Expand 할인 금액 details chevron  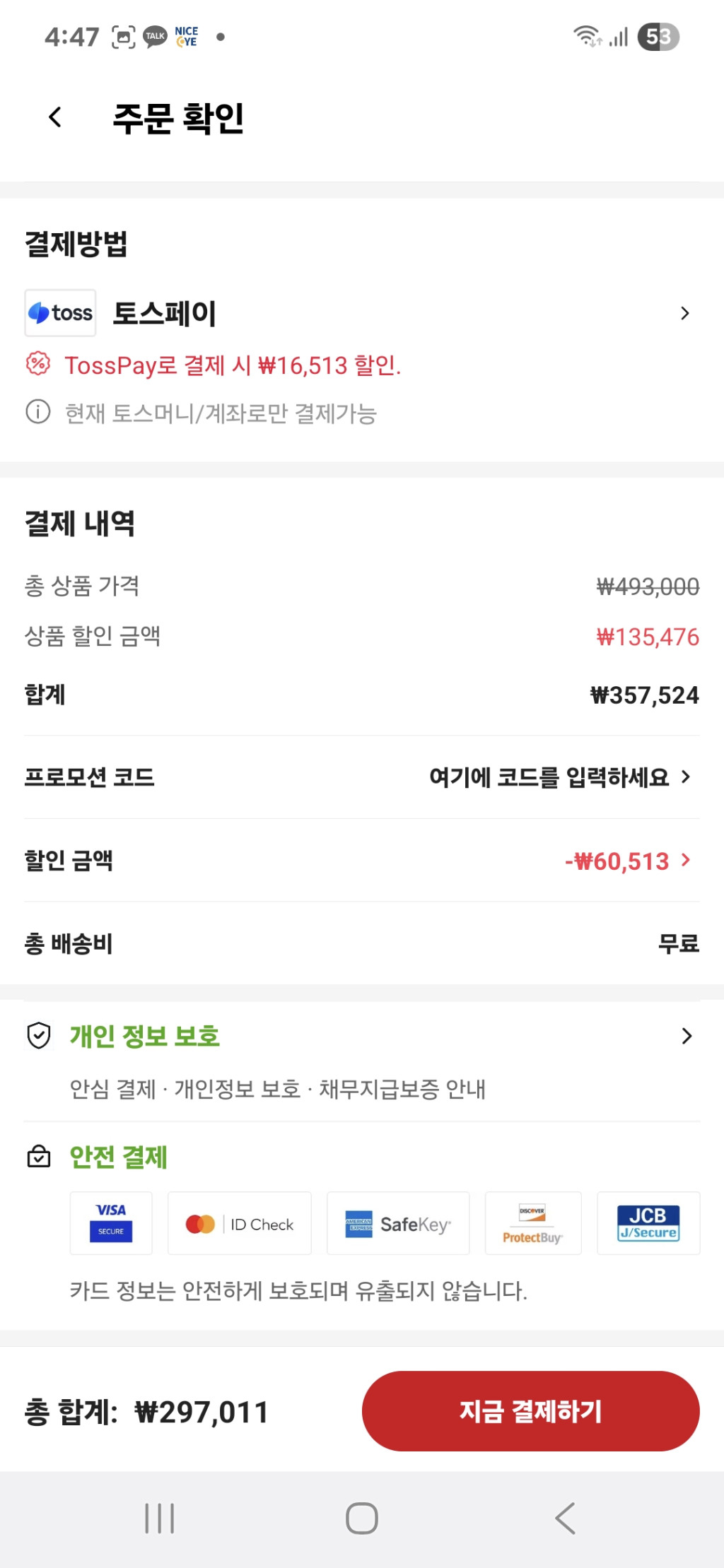pyautogui.click(x=685, y=860)
